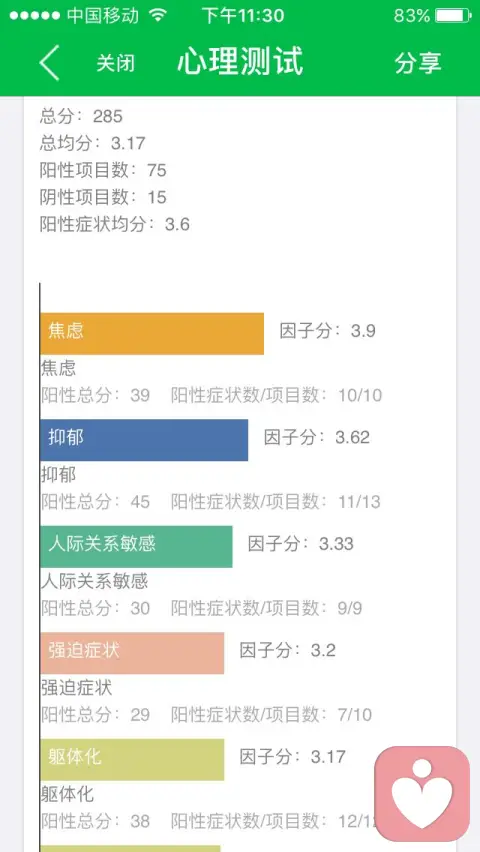Image resolution: width=480 pixels, height=852 pixels.
Task: Select the yellow-green 躯体化 bar
Action: [132, 760]
